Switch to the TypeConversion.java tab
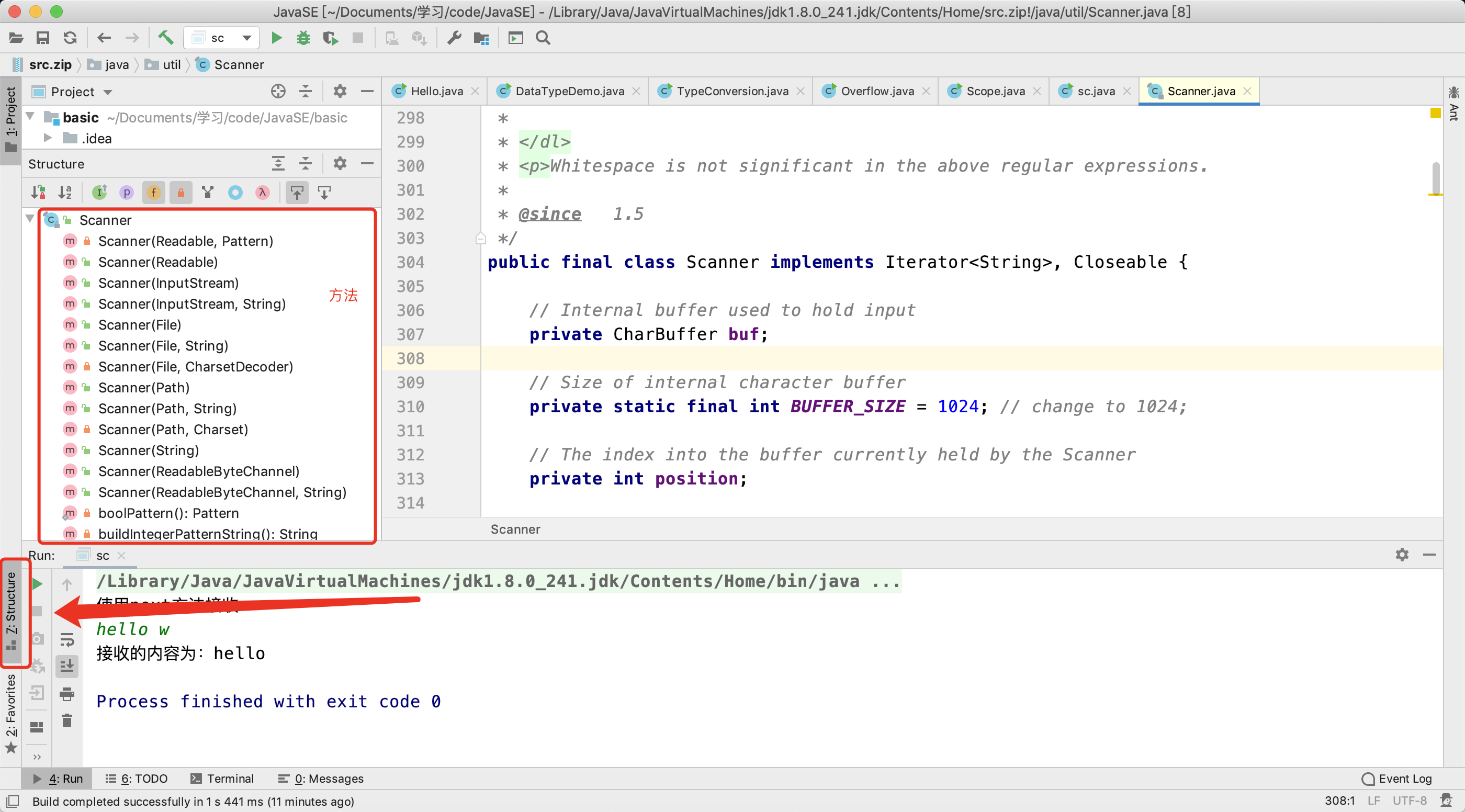The height and width of the screenshot is (812, 1465). (732, 92)
